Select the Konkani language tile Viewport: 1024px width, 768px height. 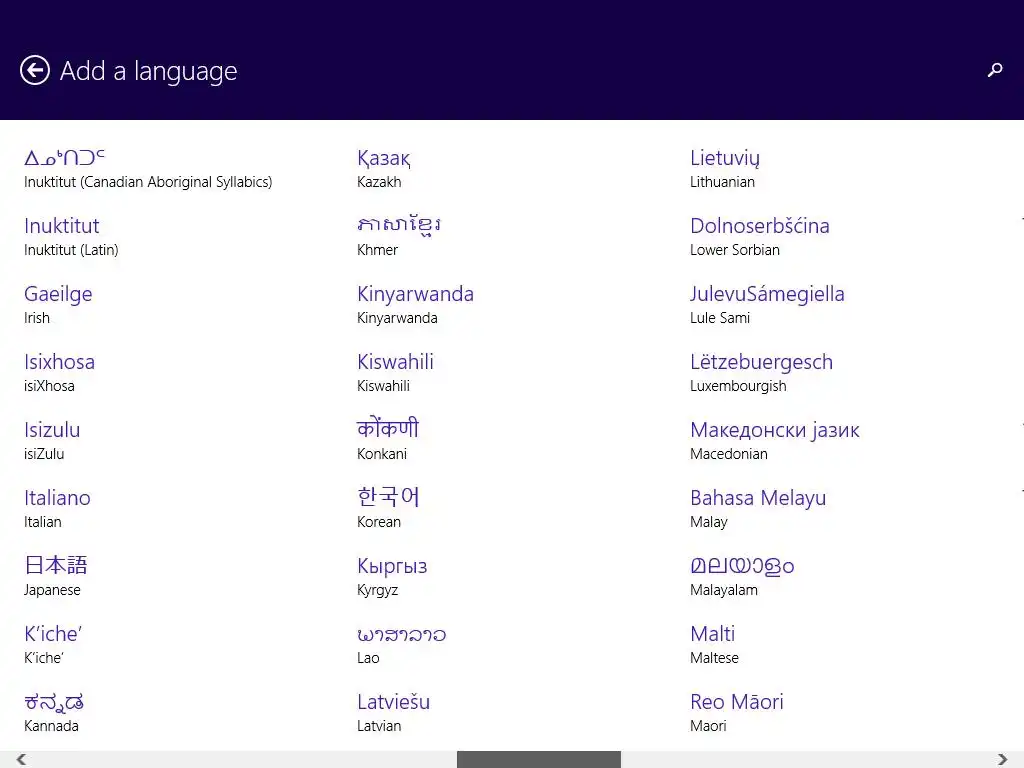[x=388, y=441]
